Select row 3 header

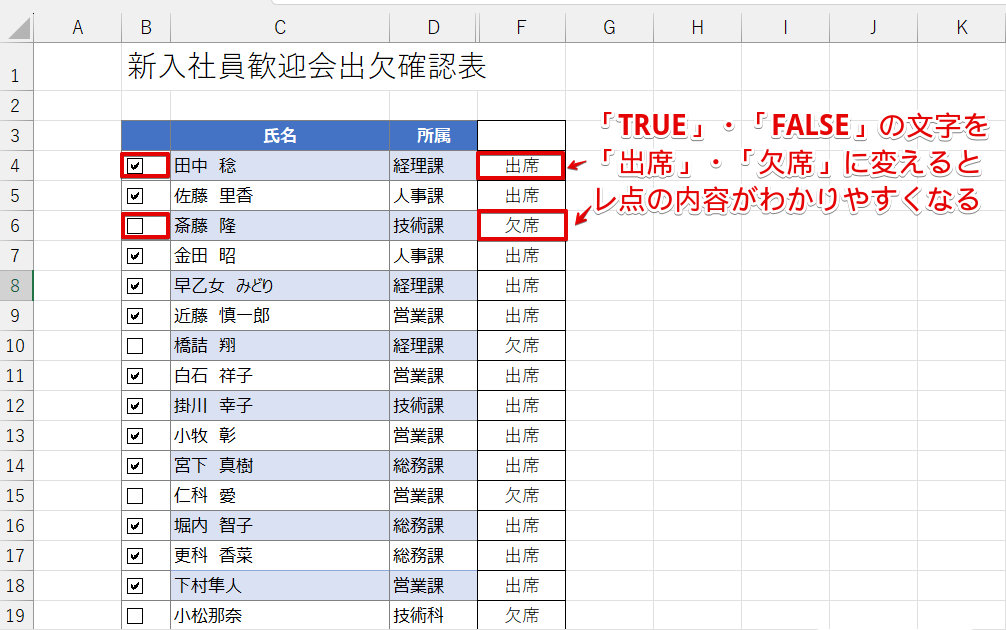point(16,136)
